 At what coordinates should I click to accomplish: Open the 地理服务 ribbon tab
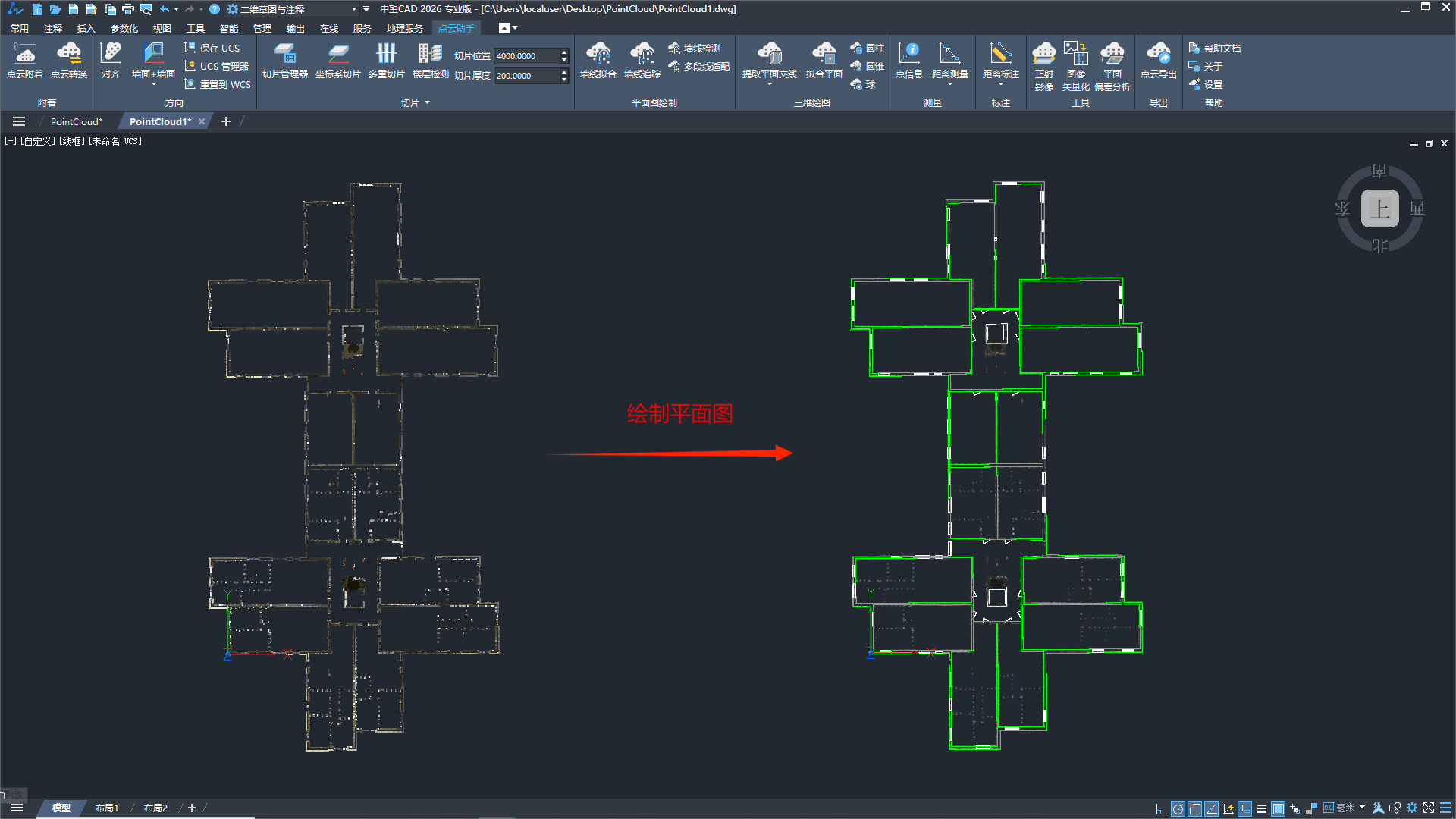coord(404,29)
